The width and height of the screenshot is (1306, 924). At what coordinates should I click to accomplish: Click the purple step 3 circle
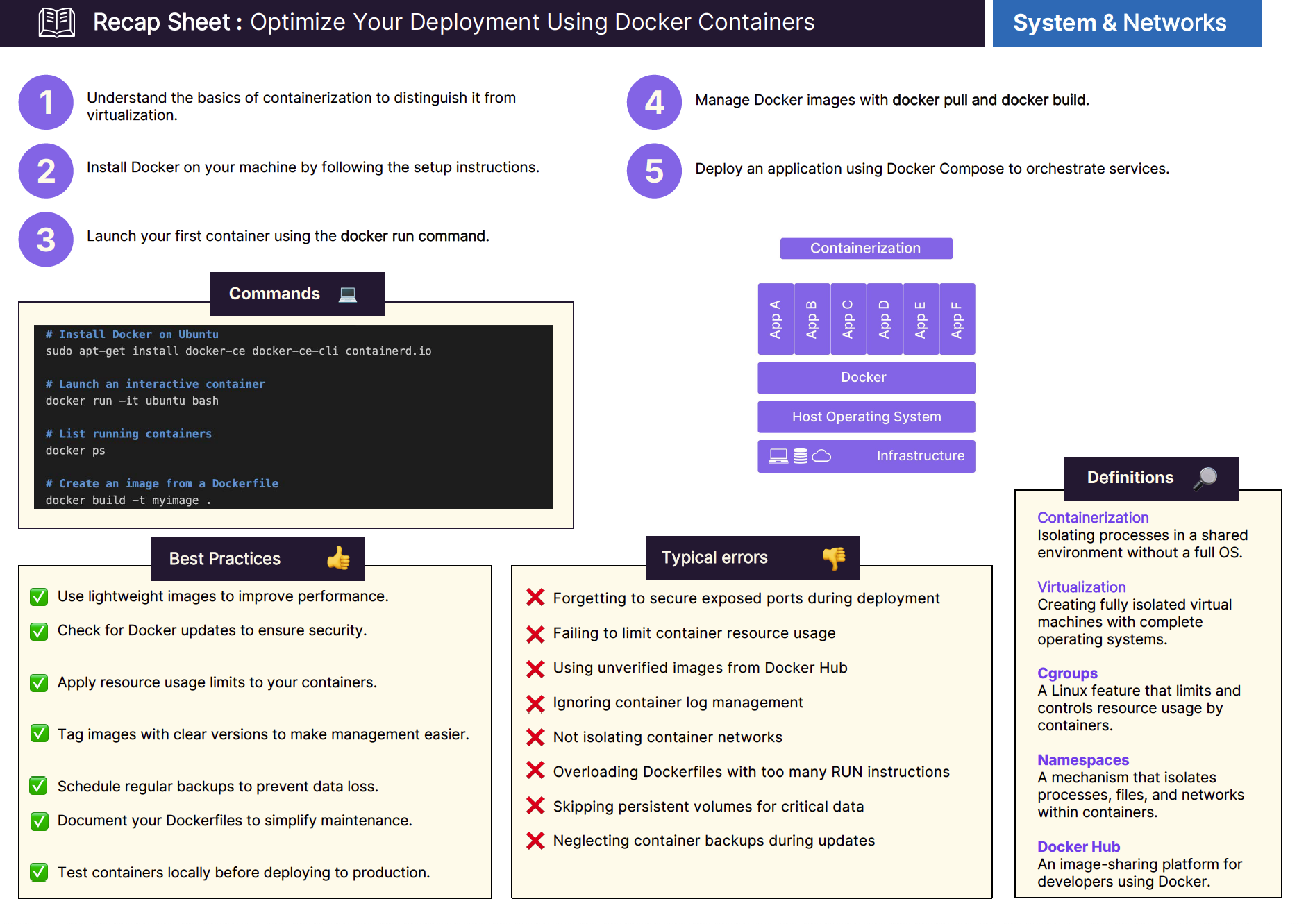coord(46,240)
